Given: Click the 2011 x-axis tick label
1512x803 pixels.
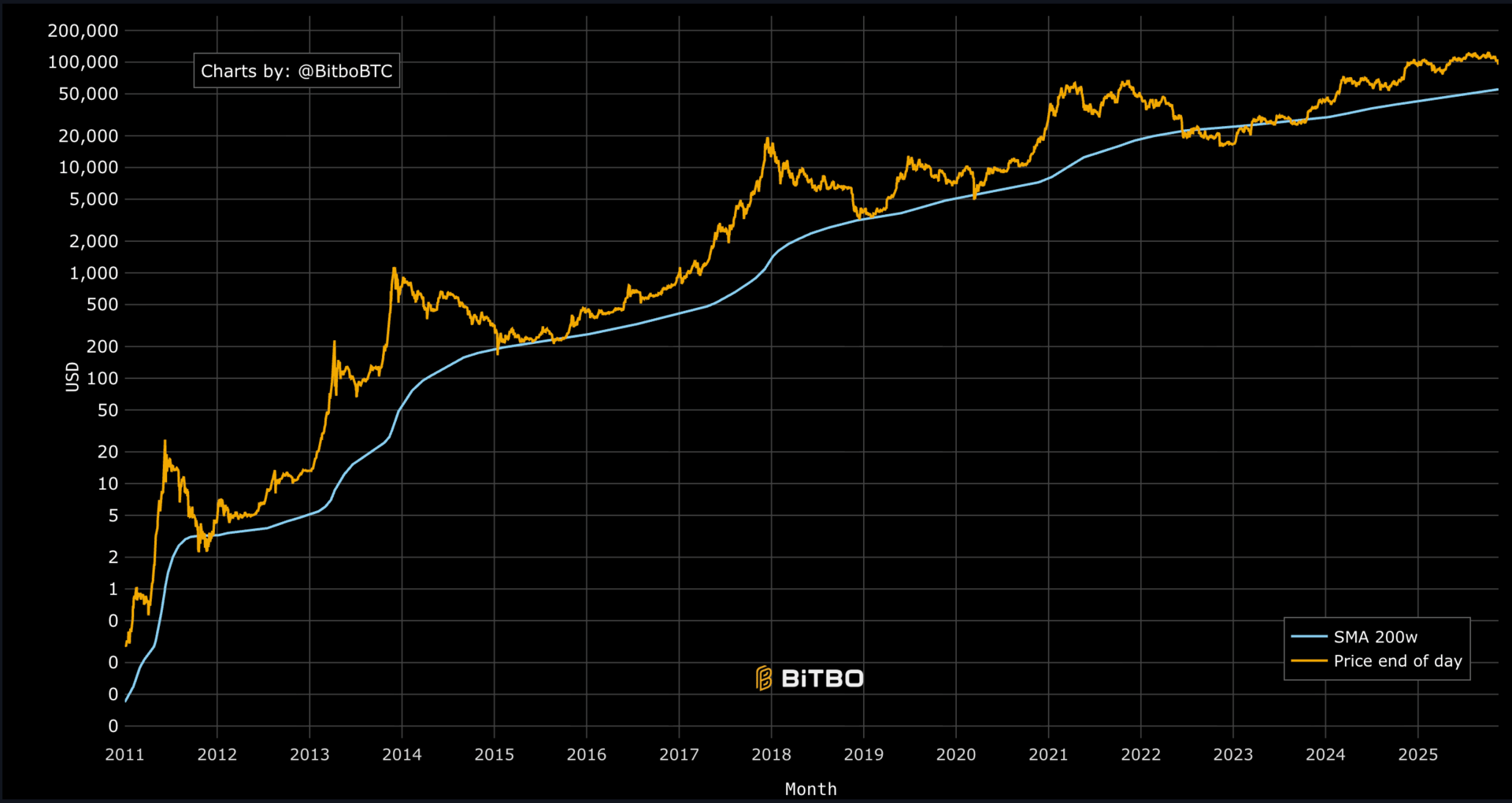Looking at the screenshot, I should pos(124,754).
